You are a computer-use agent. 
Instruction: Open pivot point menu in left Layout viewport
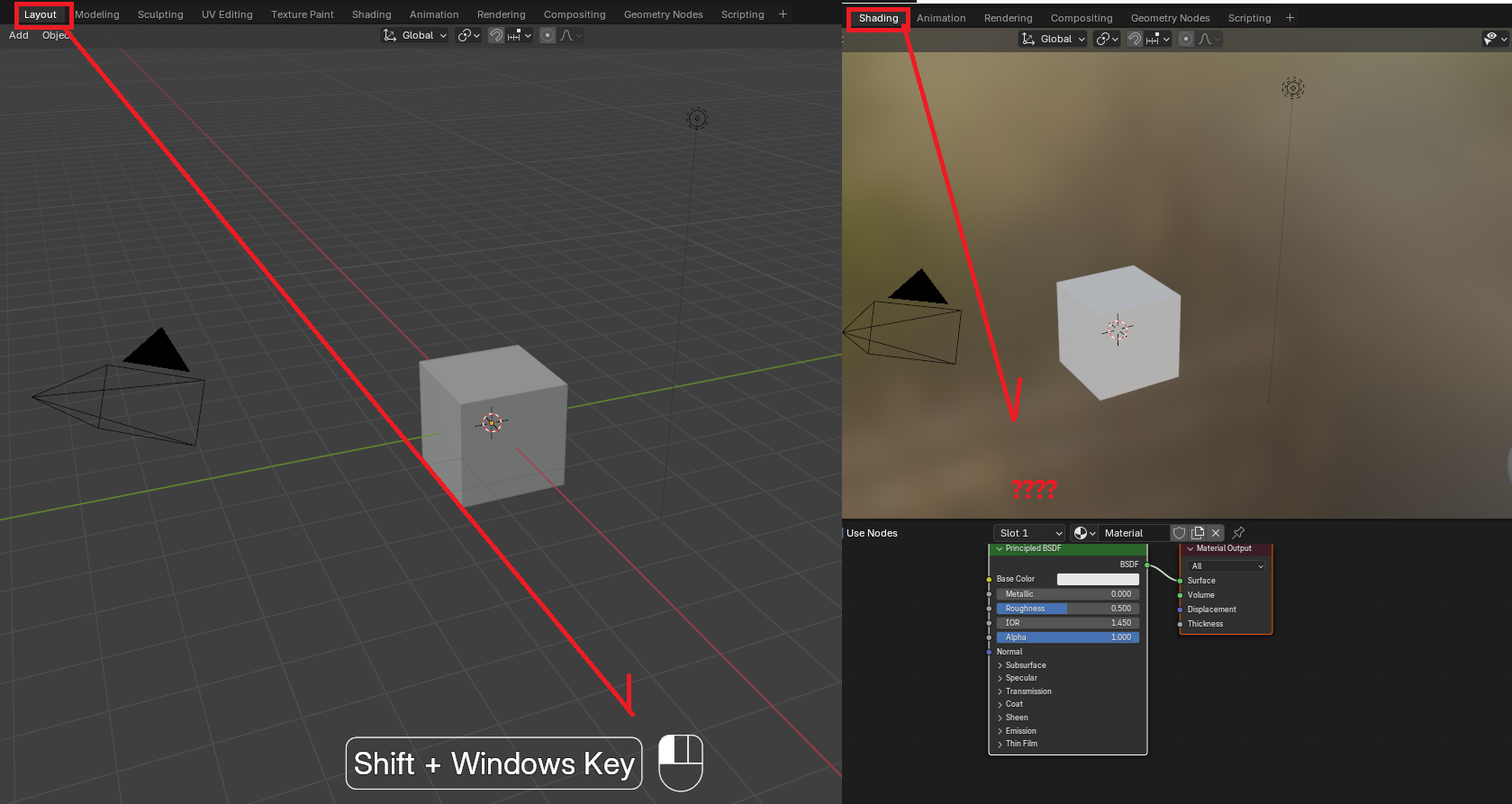[468, 35]
